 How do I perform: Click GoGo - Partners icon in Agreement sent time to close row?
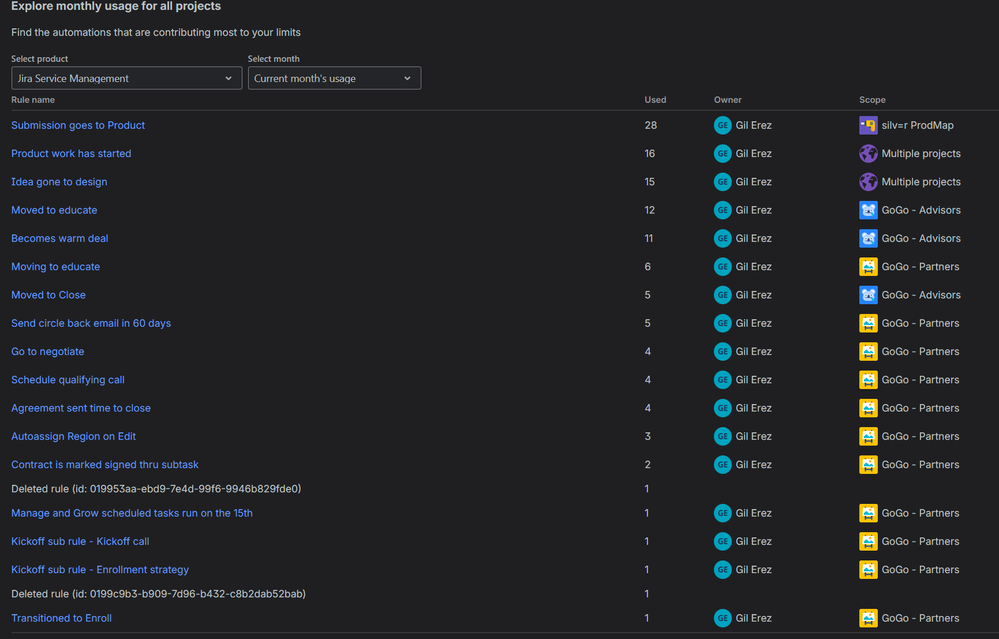point(868,408)
